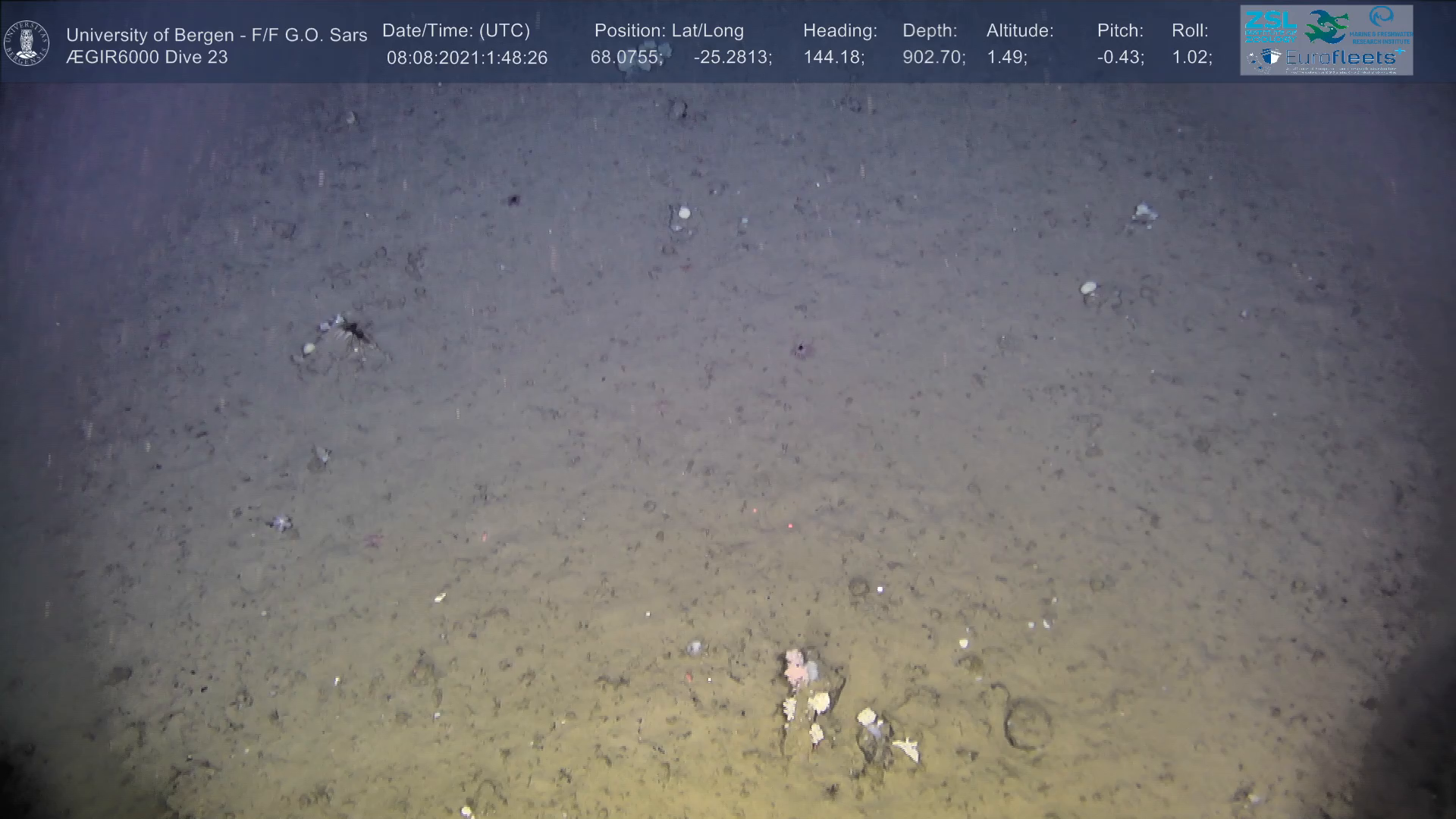Click the Position Lat/Long label
The height and width of the screenshot is (819, 1456).
pos(669,31)
